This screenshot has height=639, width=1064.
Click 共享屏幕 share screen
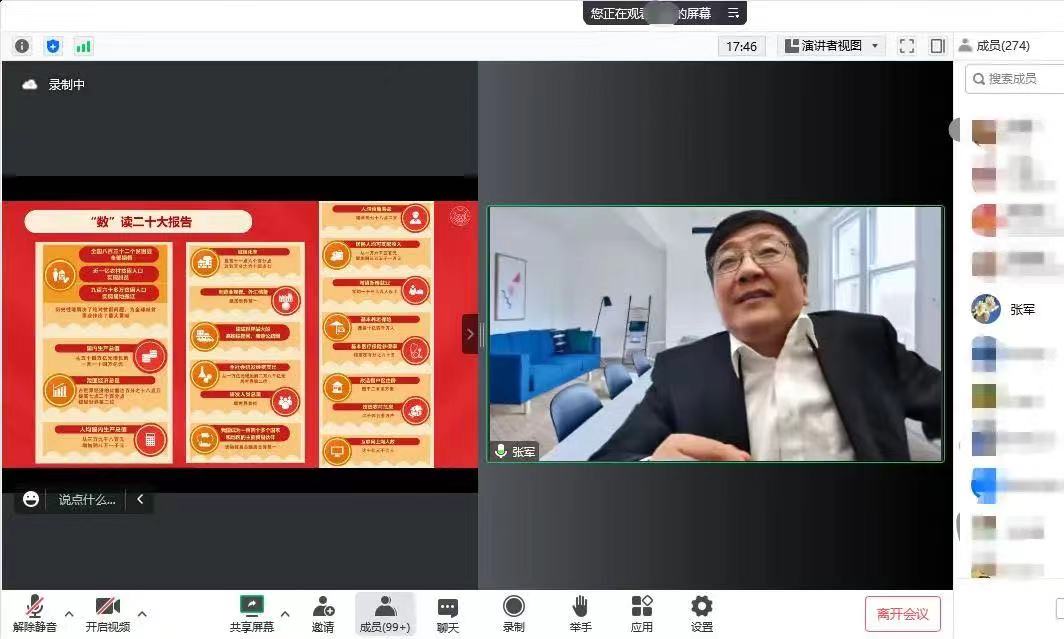click(x=251, y=613)
